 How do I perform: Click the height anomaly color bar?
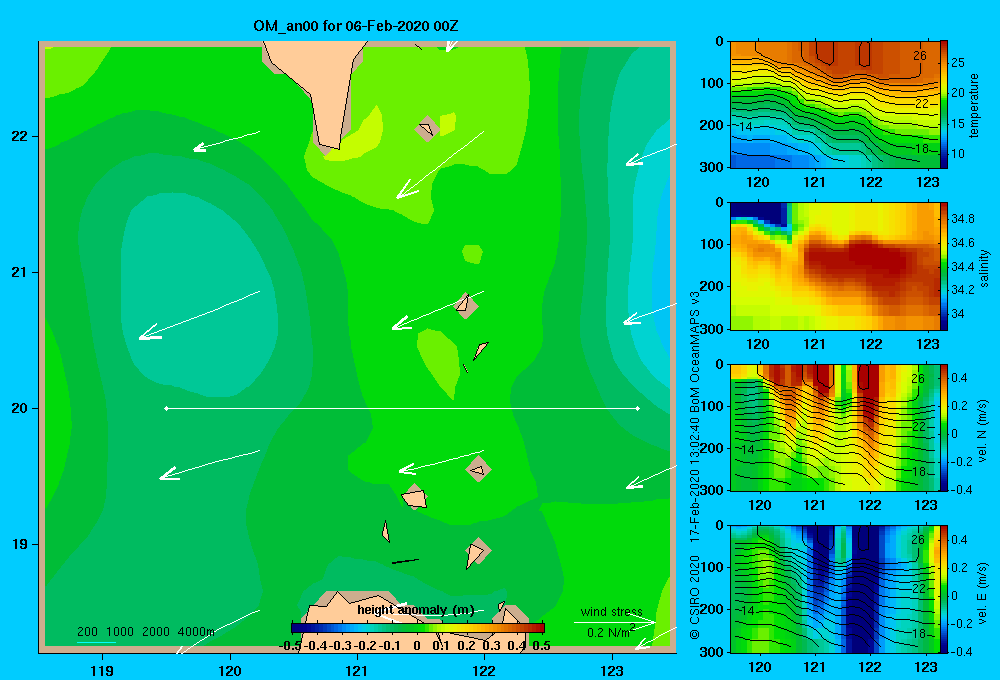tap(418, 628)
